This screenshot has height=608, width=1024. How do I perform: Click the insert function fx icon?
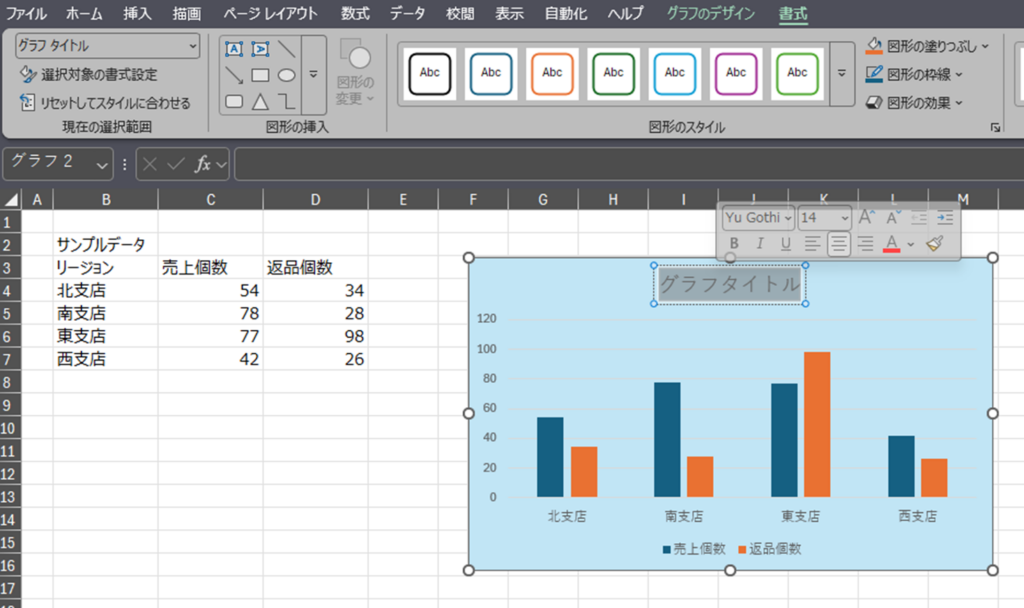tap(202, 164)
